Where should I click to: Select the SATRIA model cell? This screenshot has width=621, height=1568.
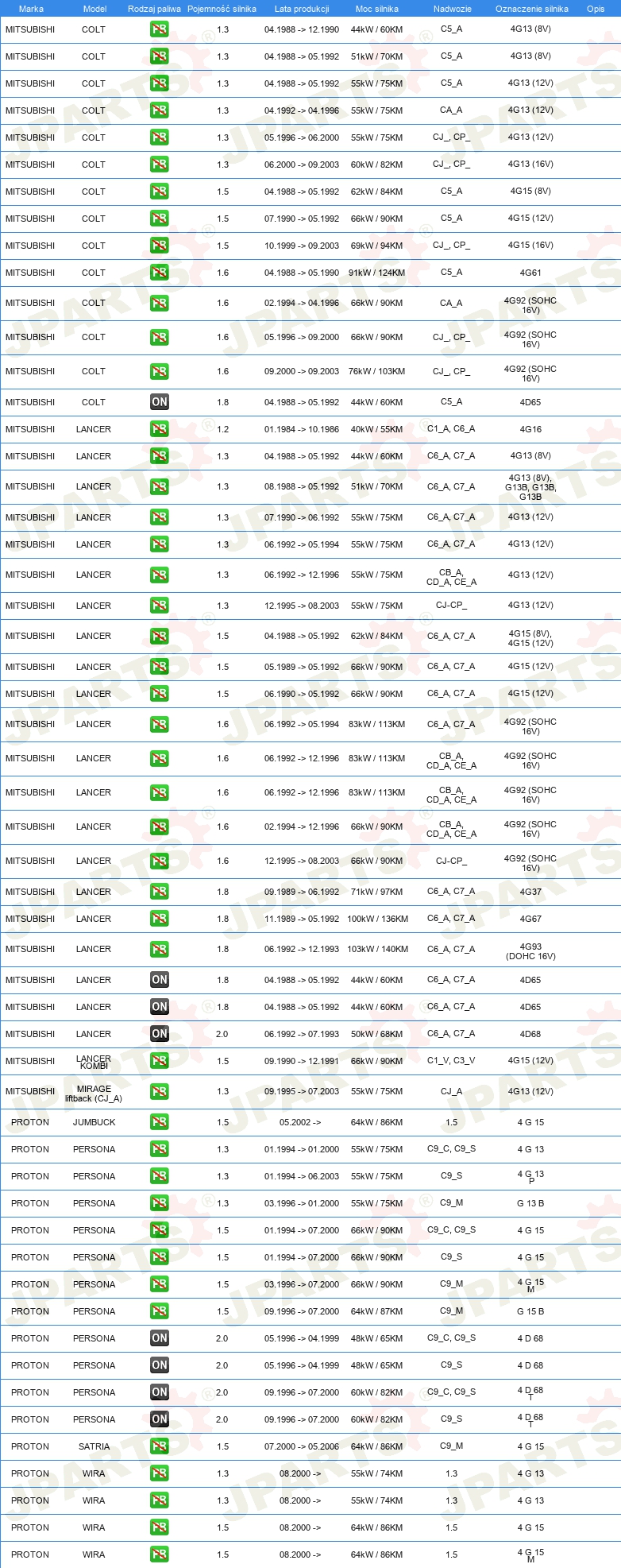(x=94, y=1446)
